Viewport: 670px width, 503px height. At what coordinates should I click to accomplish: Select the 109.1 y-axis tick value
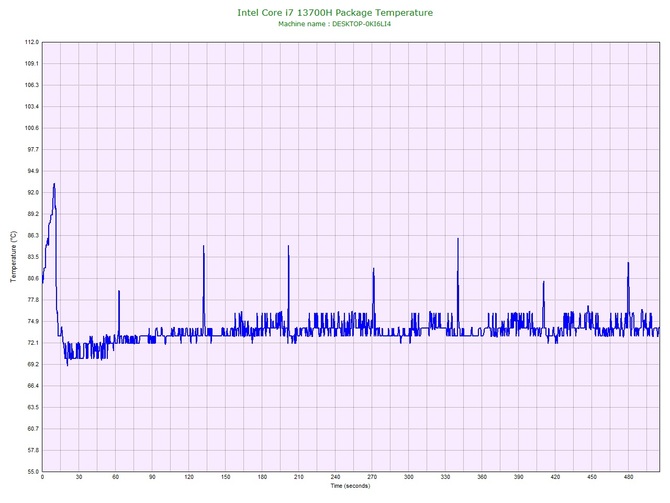(32, 64)
